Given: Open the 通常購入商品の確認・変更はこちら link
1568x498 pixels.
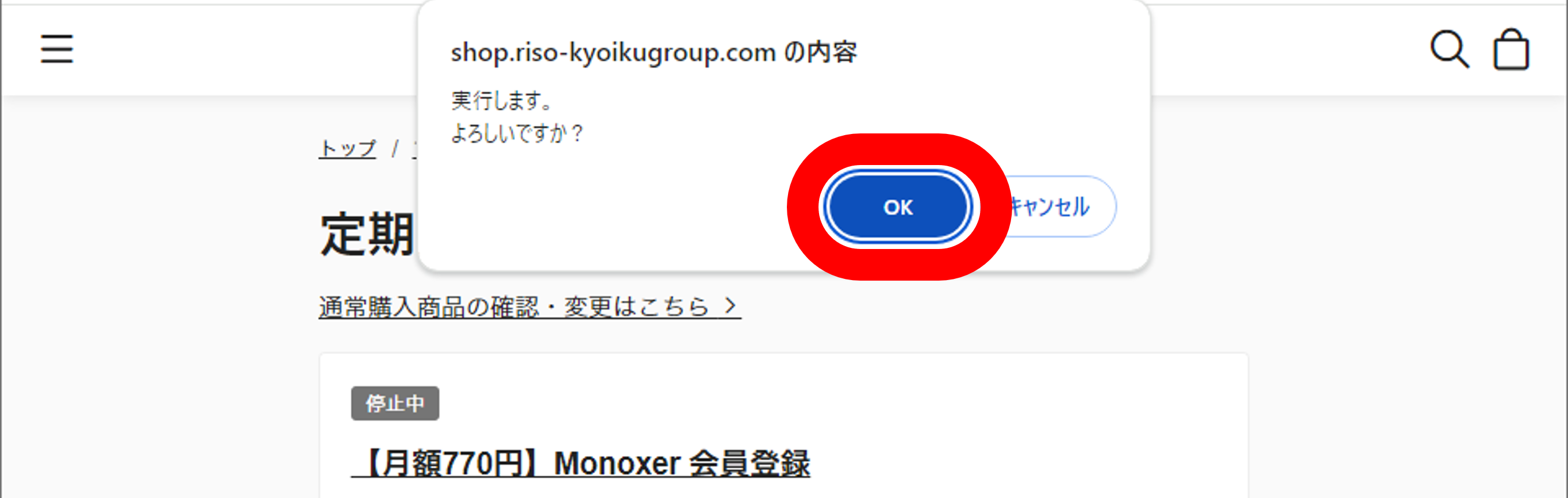Looking at the screenshot, I should [x=529, y=307].
